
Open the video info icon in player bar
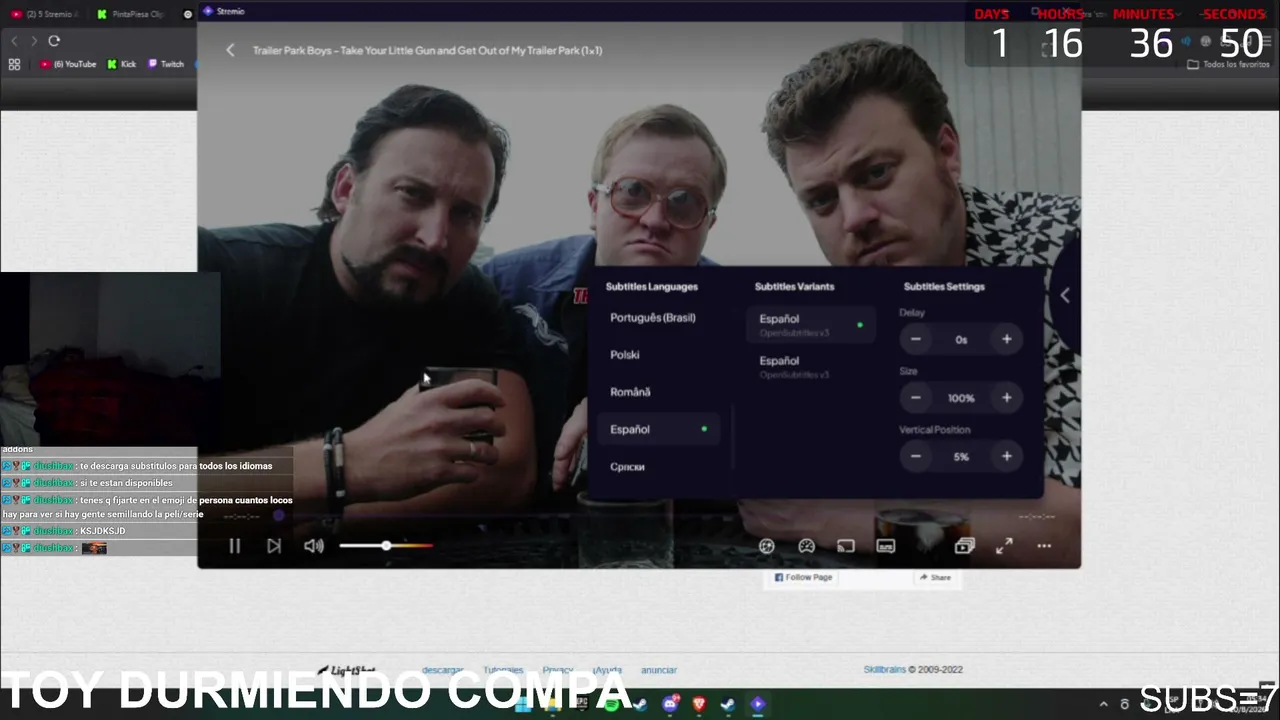767,546
